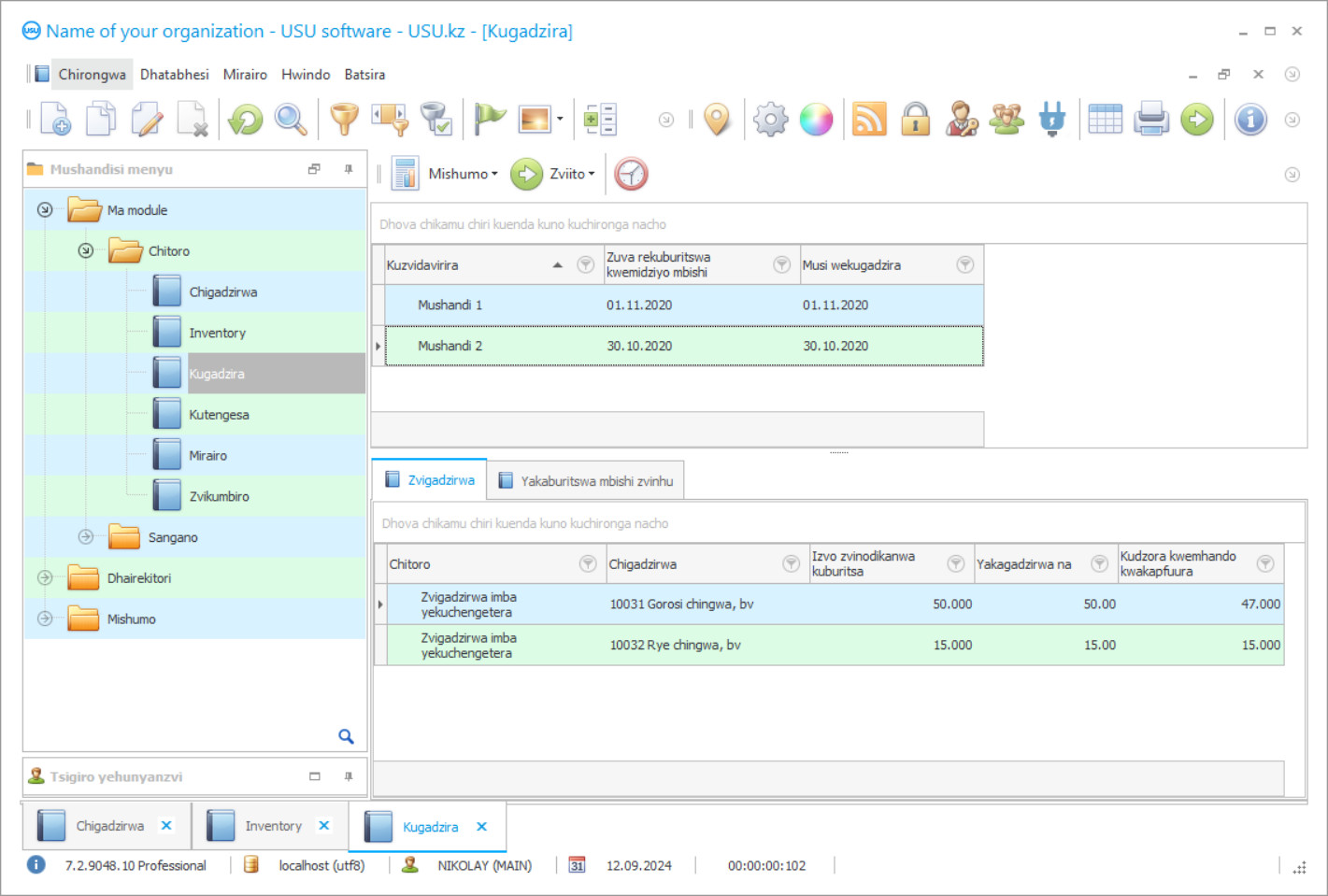Expand the Zviito dropdown

(571, 174)
